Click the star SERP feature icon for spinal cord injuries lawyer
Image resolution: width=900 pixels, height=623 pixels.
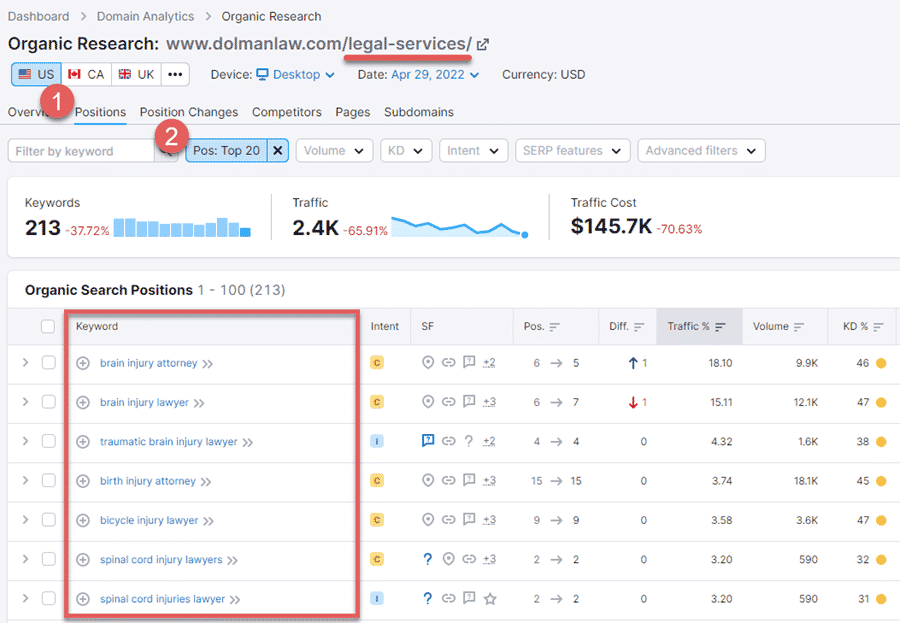(490, 599)
